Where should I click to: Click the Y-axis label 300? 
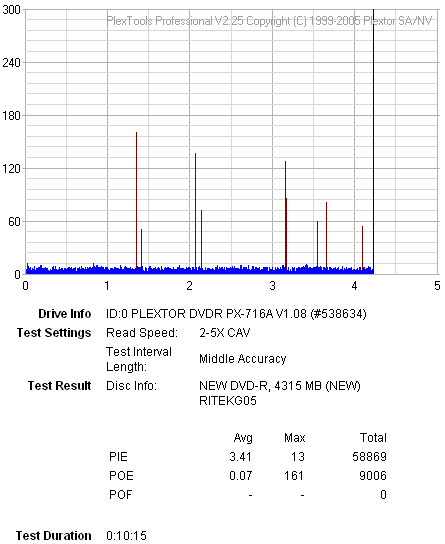pos(11,10)
